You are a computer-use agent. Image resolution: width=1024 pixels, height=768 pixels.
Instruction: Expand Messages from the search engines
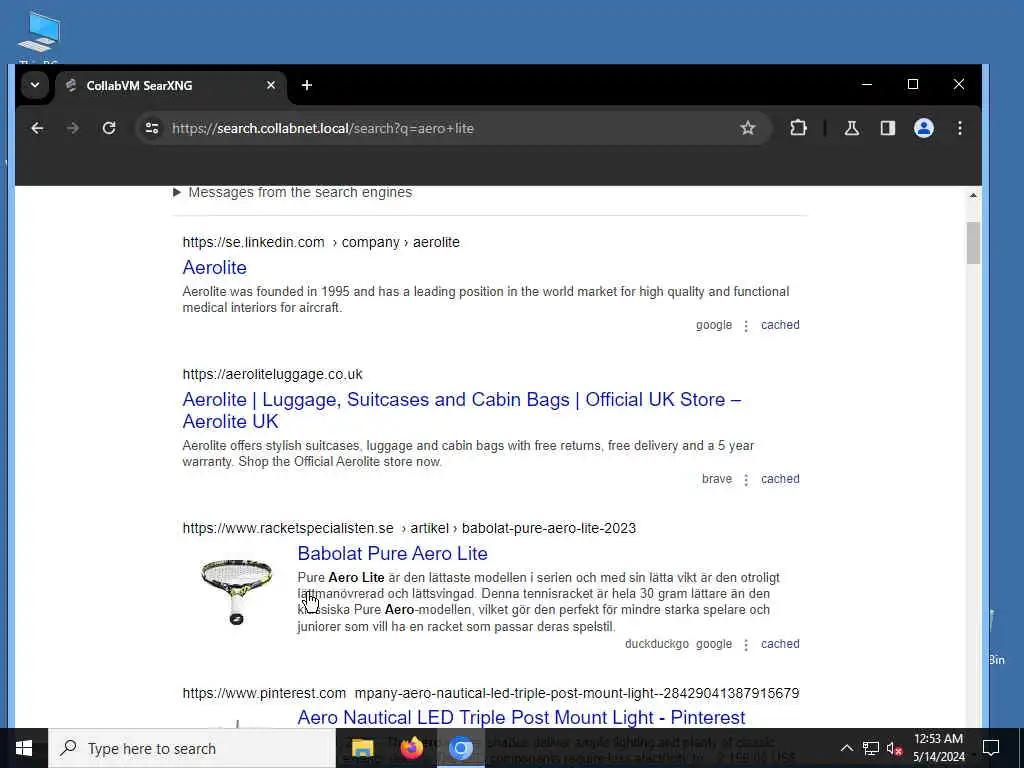pyautogui.click(x=293, y=192)
